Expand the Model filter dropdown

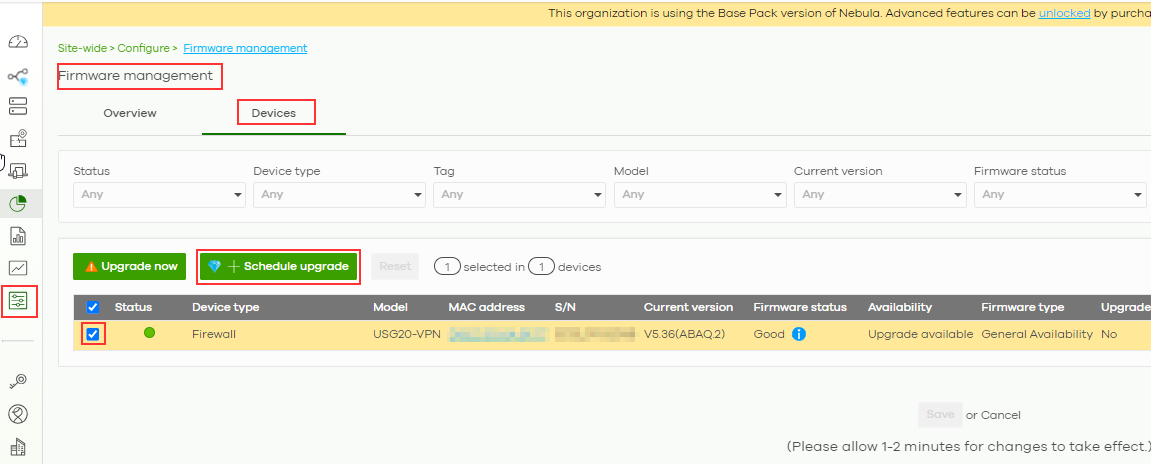coord(698,194)
